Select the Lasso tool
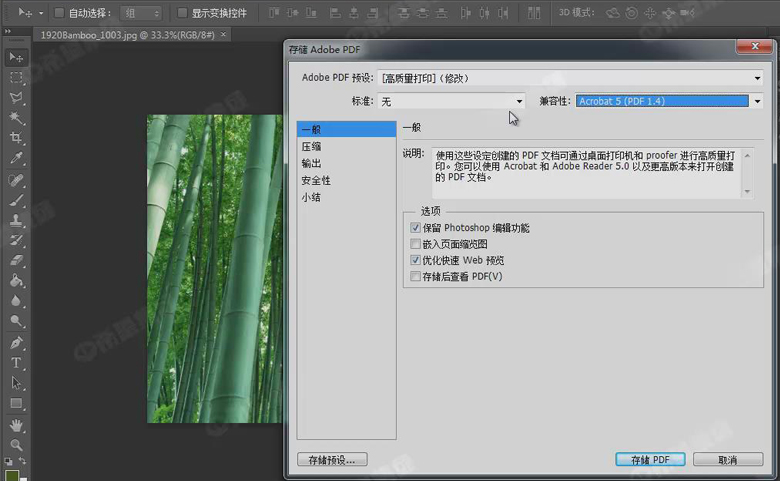 (x=17, y=98)
